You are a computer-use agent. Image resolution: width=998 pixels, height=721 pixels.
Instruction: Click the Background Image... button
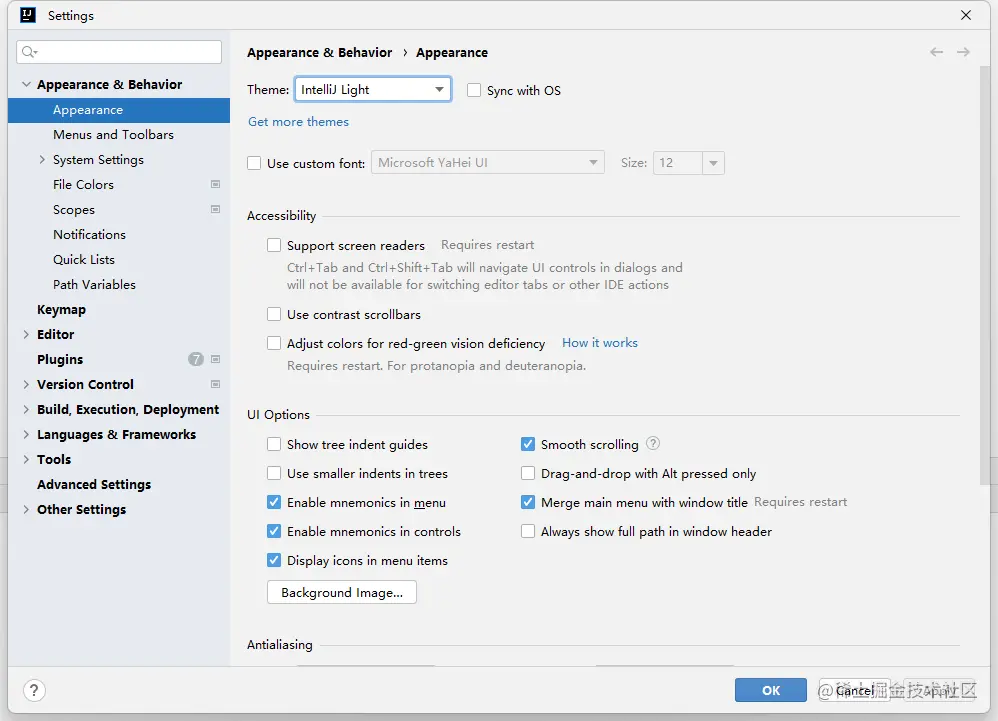(342, 592)
